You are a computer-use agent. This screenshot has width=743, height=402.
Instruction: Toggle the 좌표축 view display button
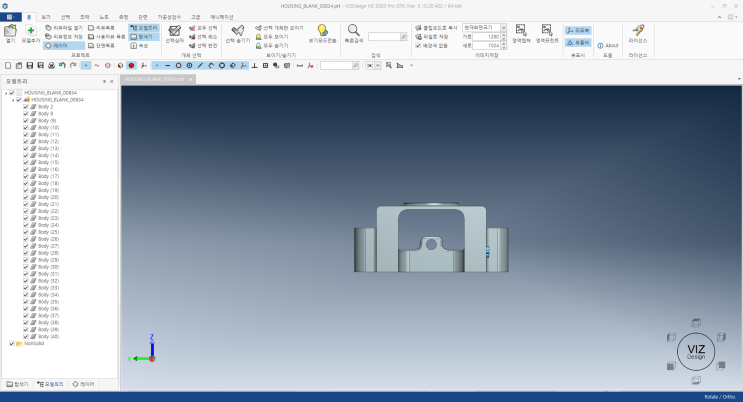(578, 30)
